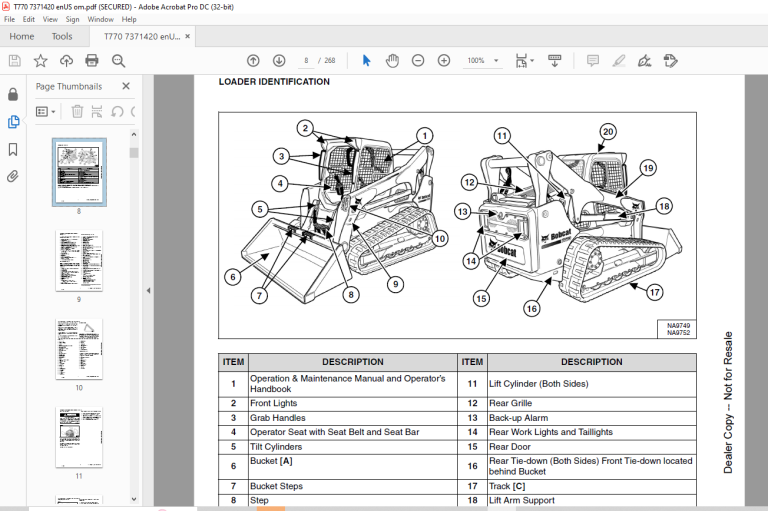Switch to the Tools tab
This screenshot has width=768, height=511.
click(x=62, y=37)
